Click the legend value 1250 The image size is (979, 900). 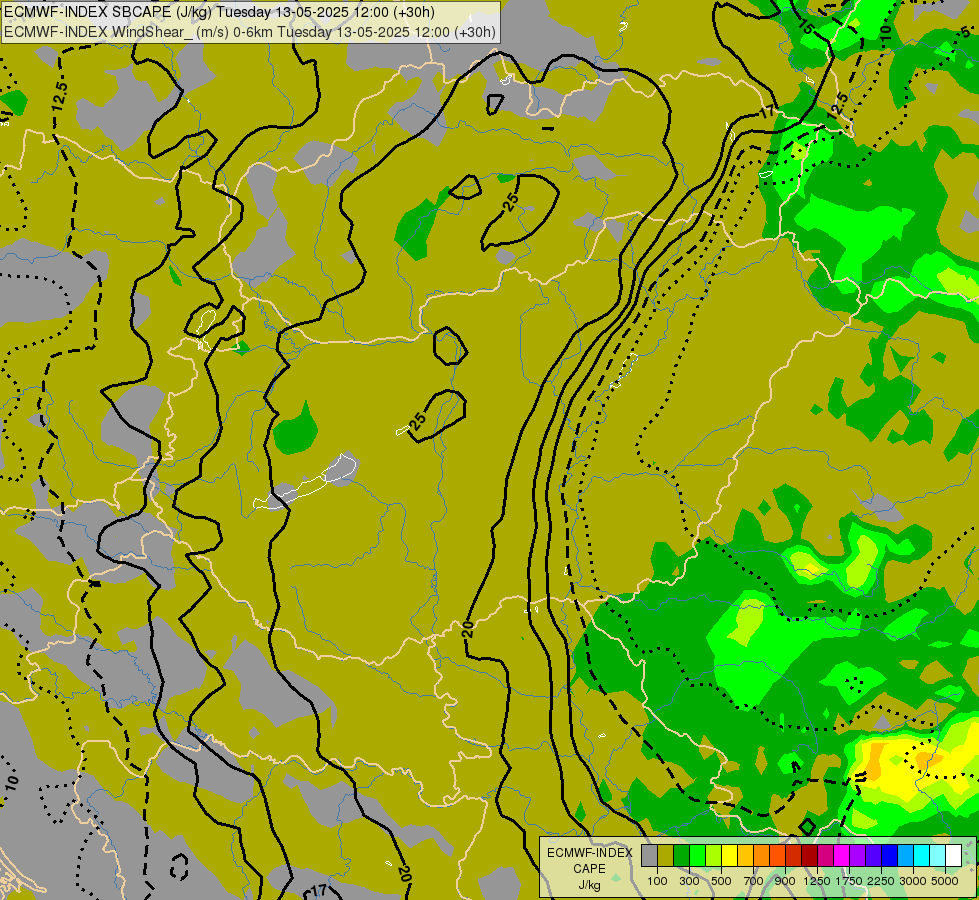(x=817, y=881)
